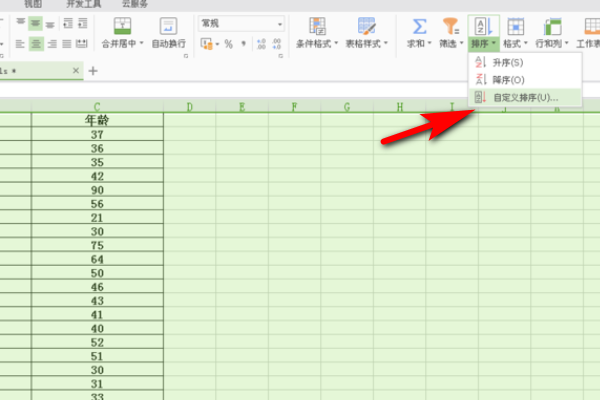Select the cell containing 64

(x=97, y=259)
